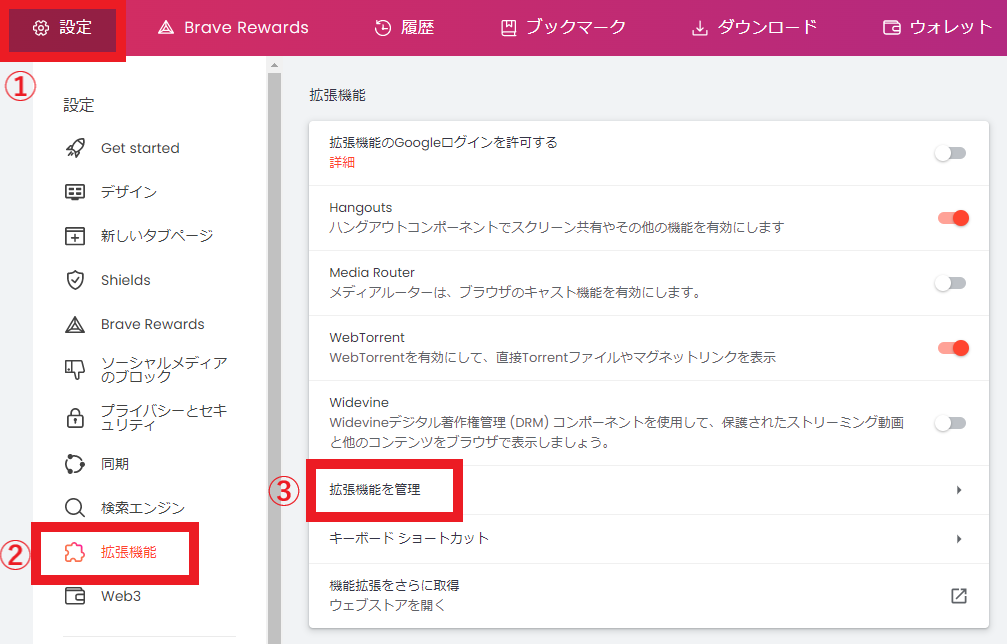Expand 拡張機能を管理 arrow on the right
The image size is (1007, 644).
[x=959, y=490]
